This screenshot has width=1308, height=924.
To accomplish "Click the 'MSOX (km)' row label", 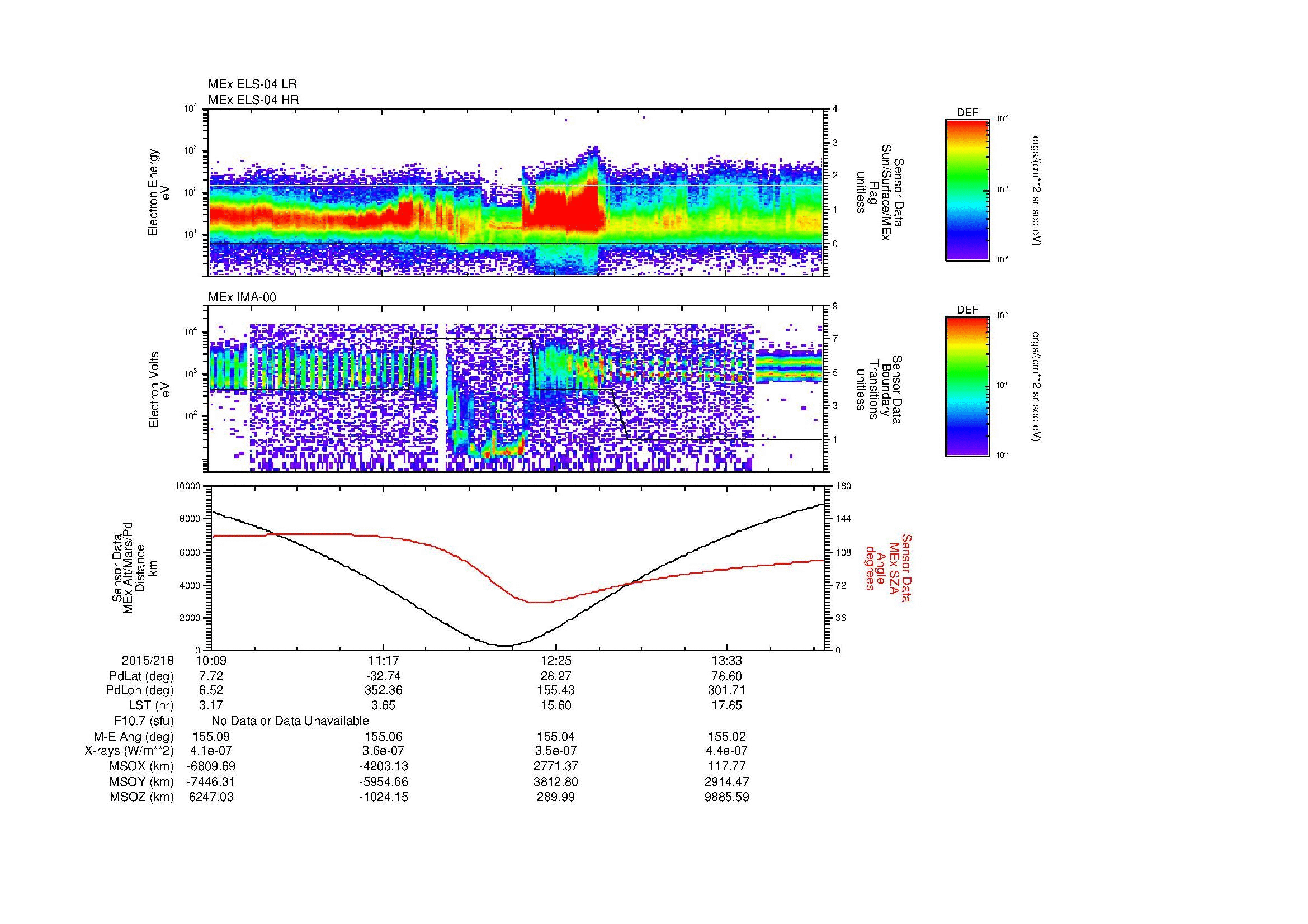I will 141,766.
